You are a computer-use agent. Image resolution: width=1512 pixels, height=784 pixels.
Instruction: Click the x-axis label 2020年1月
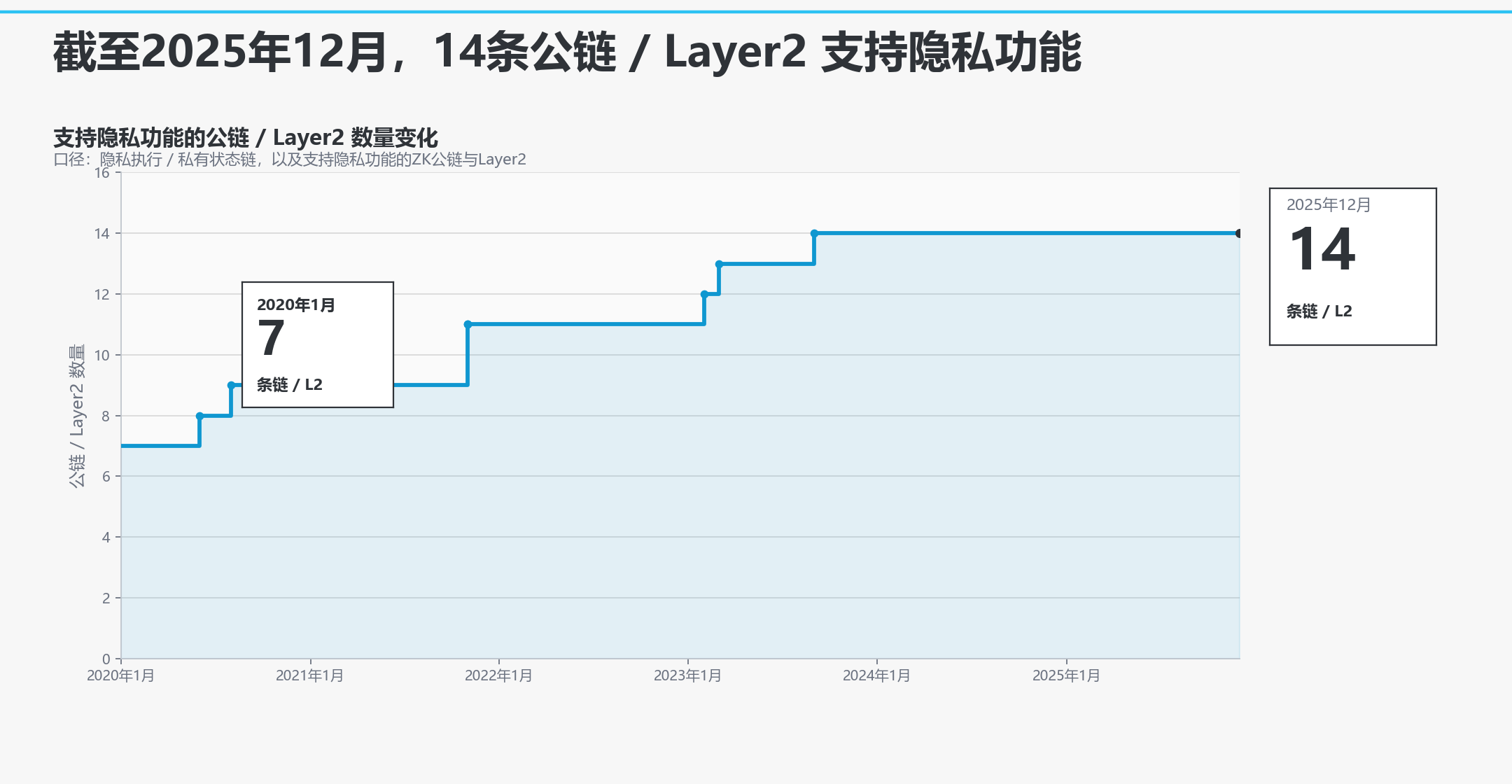click(120, 675)
